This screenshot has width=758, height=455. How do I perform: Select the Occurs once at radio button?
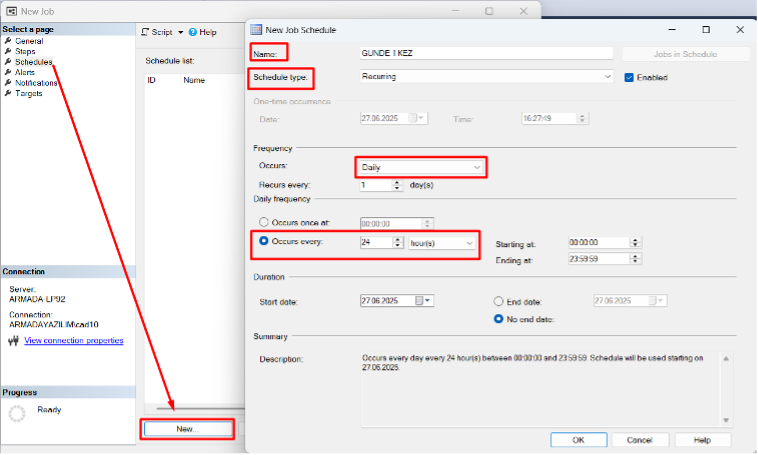[x=263, y=222]
